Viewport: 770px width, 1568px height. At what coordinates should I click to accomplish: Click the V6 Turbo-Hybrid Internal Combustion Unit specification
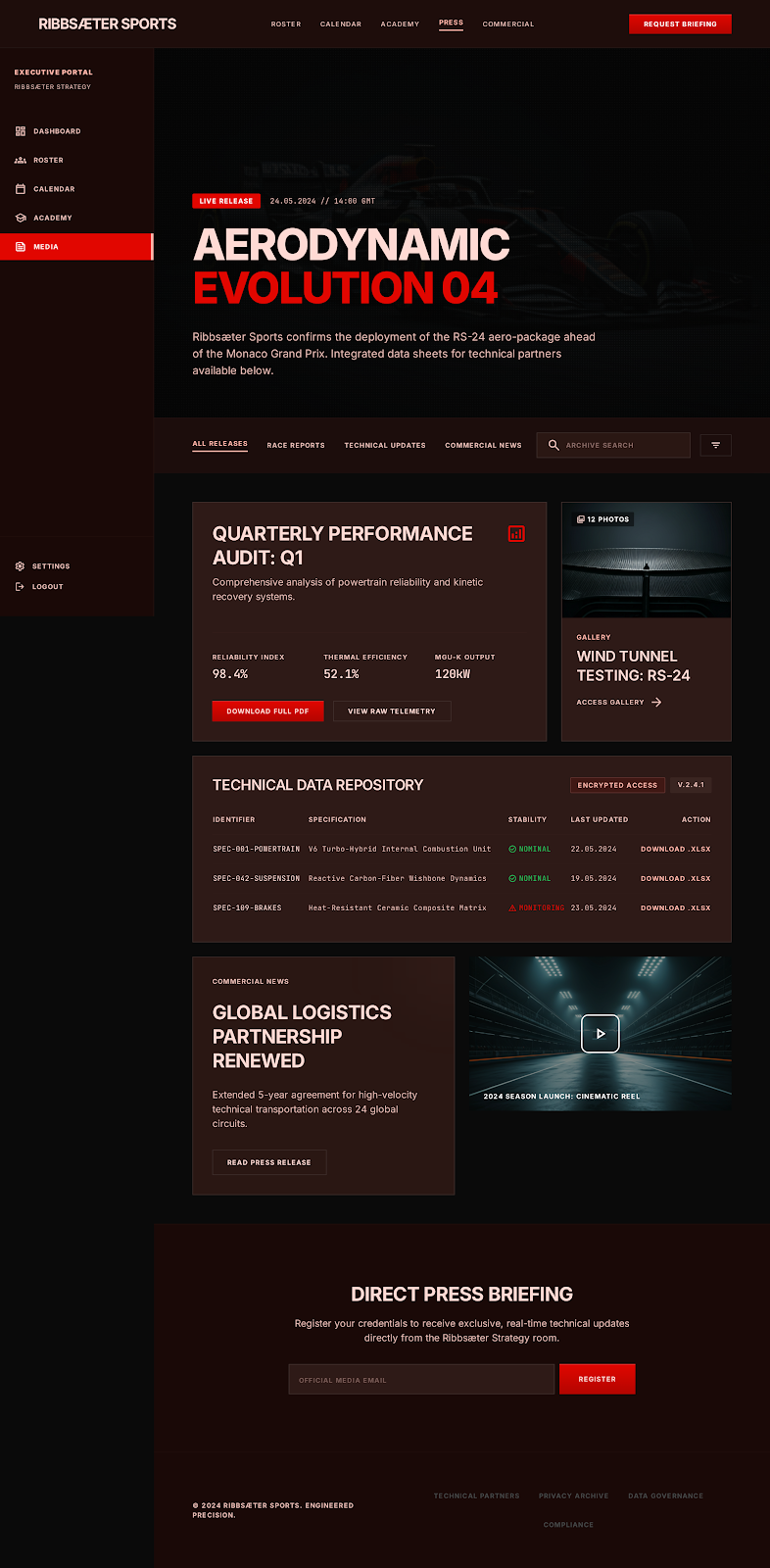[x=400, y=849]
